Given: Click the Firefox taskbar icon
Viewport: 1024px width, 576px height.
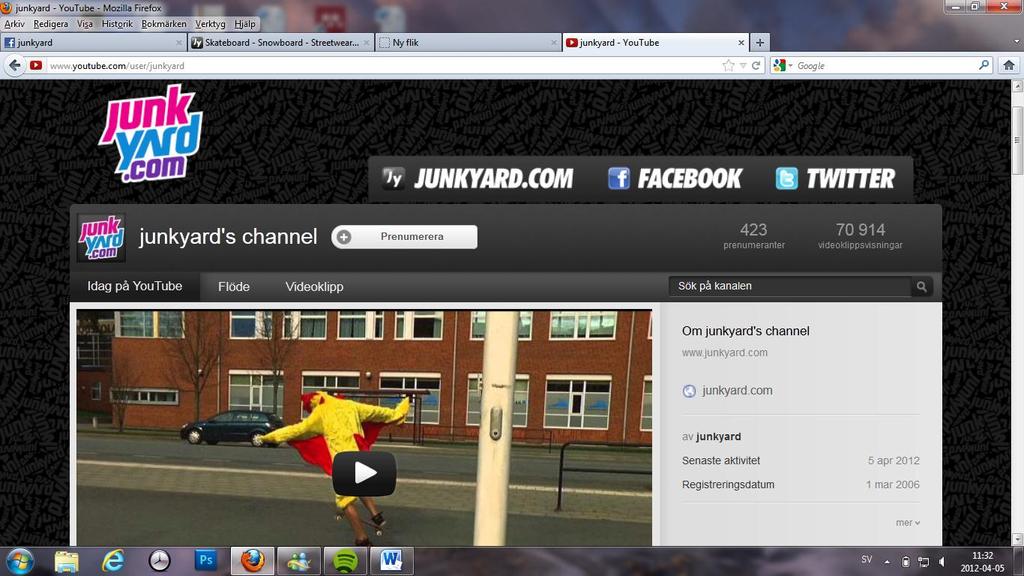Looking at the screenshot, I should (252, 561).
